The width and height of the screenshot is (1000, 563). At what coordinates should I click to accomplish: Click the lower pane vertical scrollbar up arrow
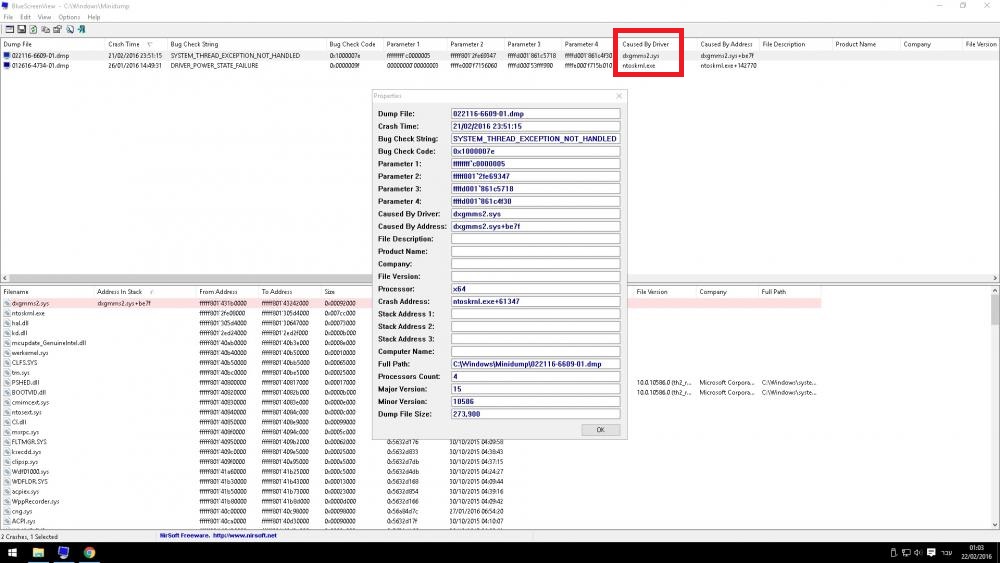[x=995, y=291]
